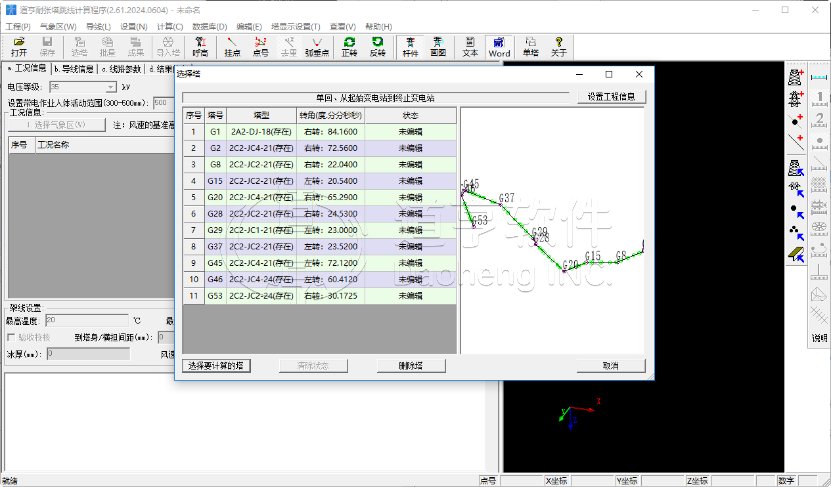
Task: Click the tower type cell 2C2-JC4-24(存在)
Action: (261, 279)
